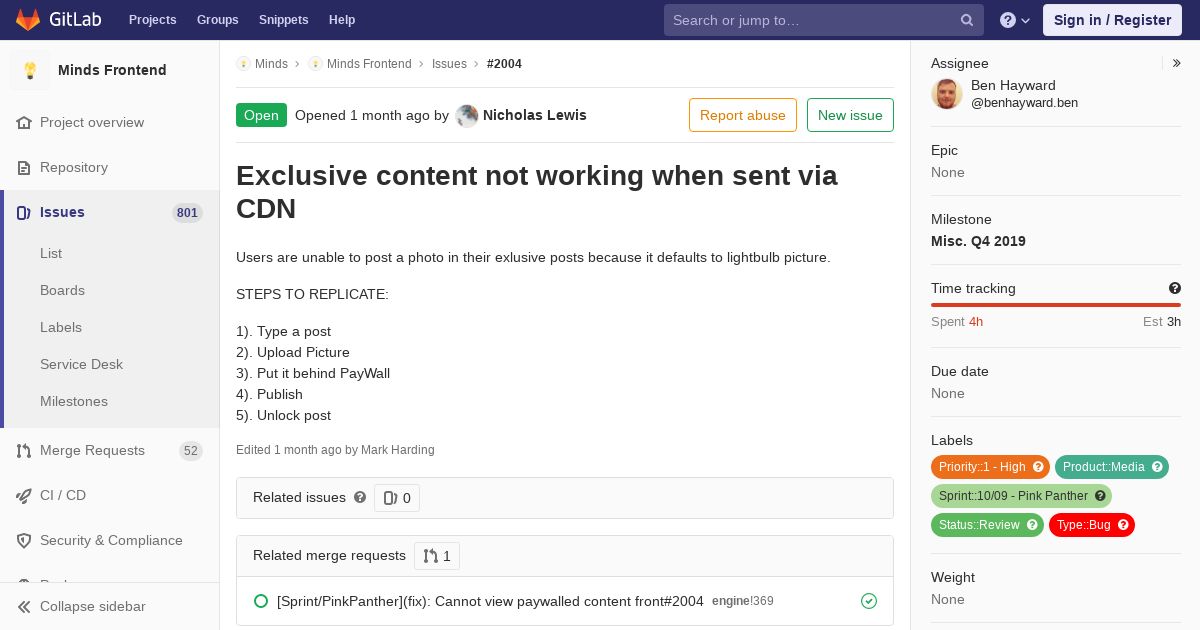
Task: Open Repository in sidebar
Action: coord(74,167)
